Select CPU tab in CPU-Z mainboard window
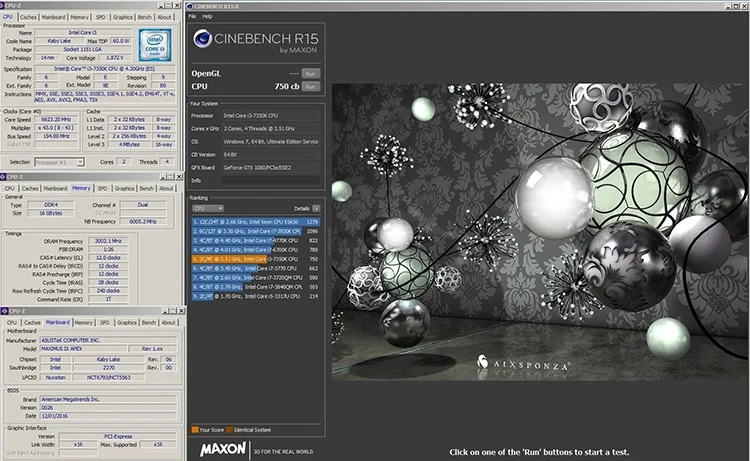Viewport: 750px width, 461px height. (12, 323)
